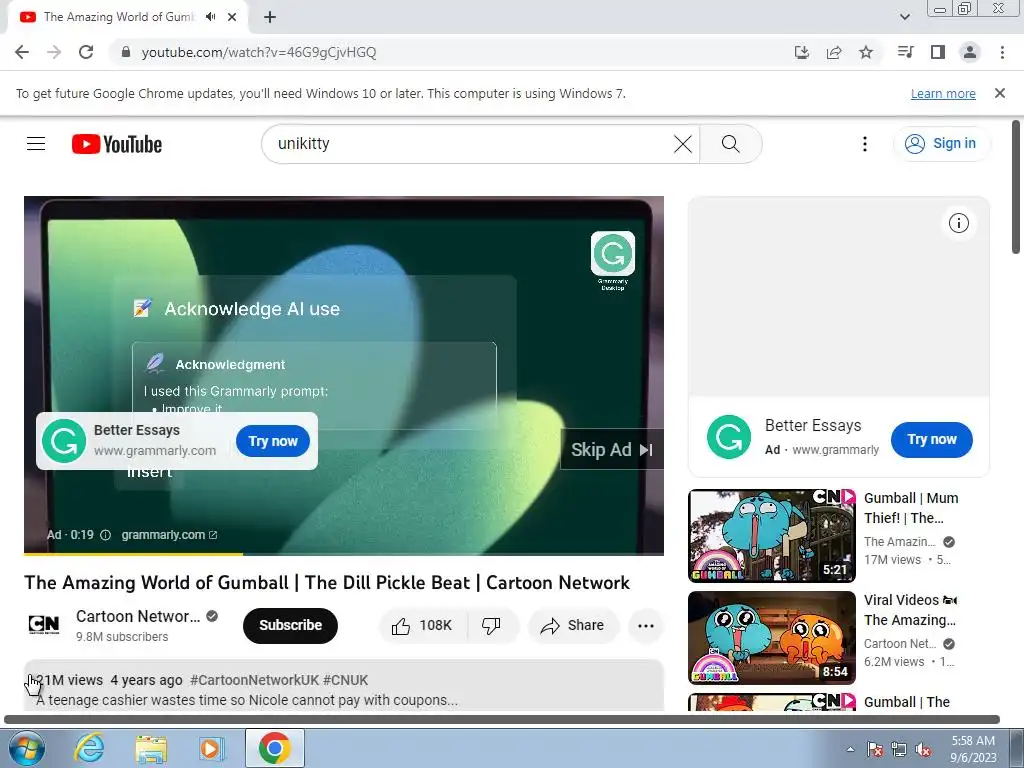Open the media control icon in Chrome toolbar
The width and height of the screenshot is (1024, 768).
905,52
